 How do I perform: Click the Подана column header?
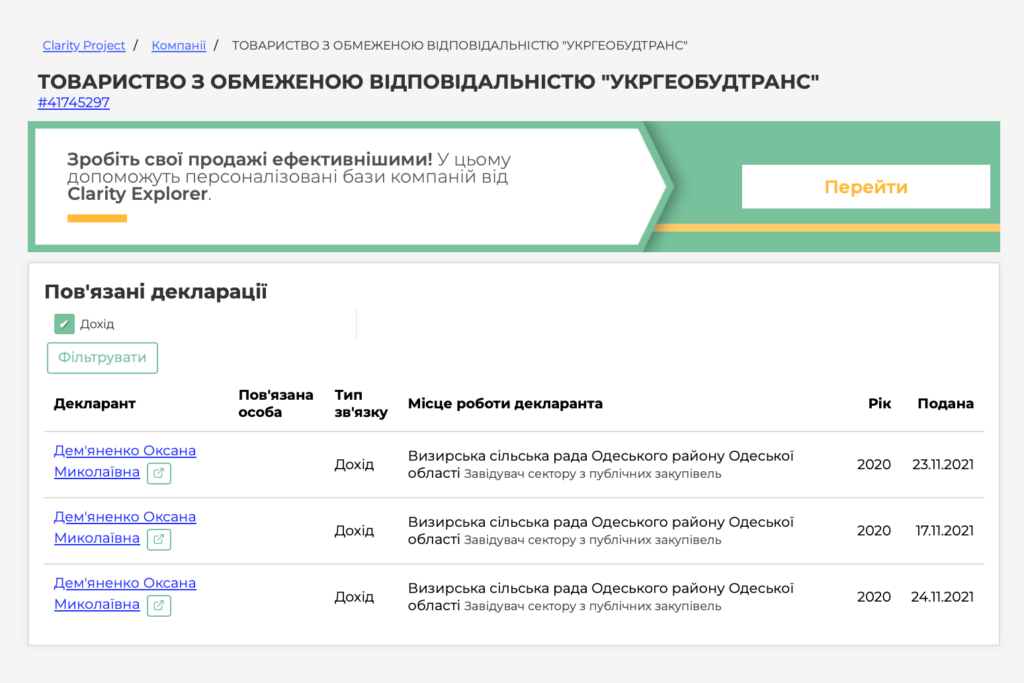click(x=945, y=403)
